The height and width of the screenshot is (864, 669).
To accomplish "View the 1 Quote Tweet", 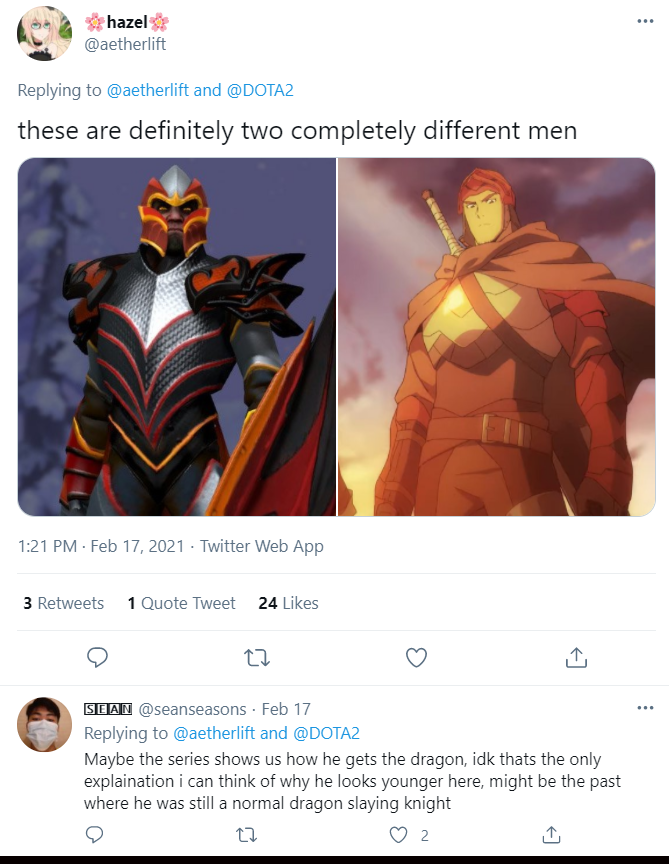I will [181, 603].
